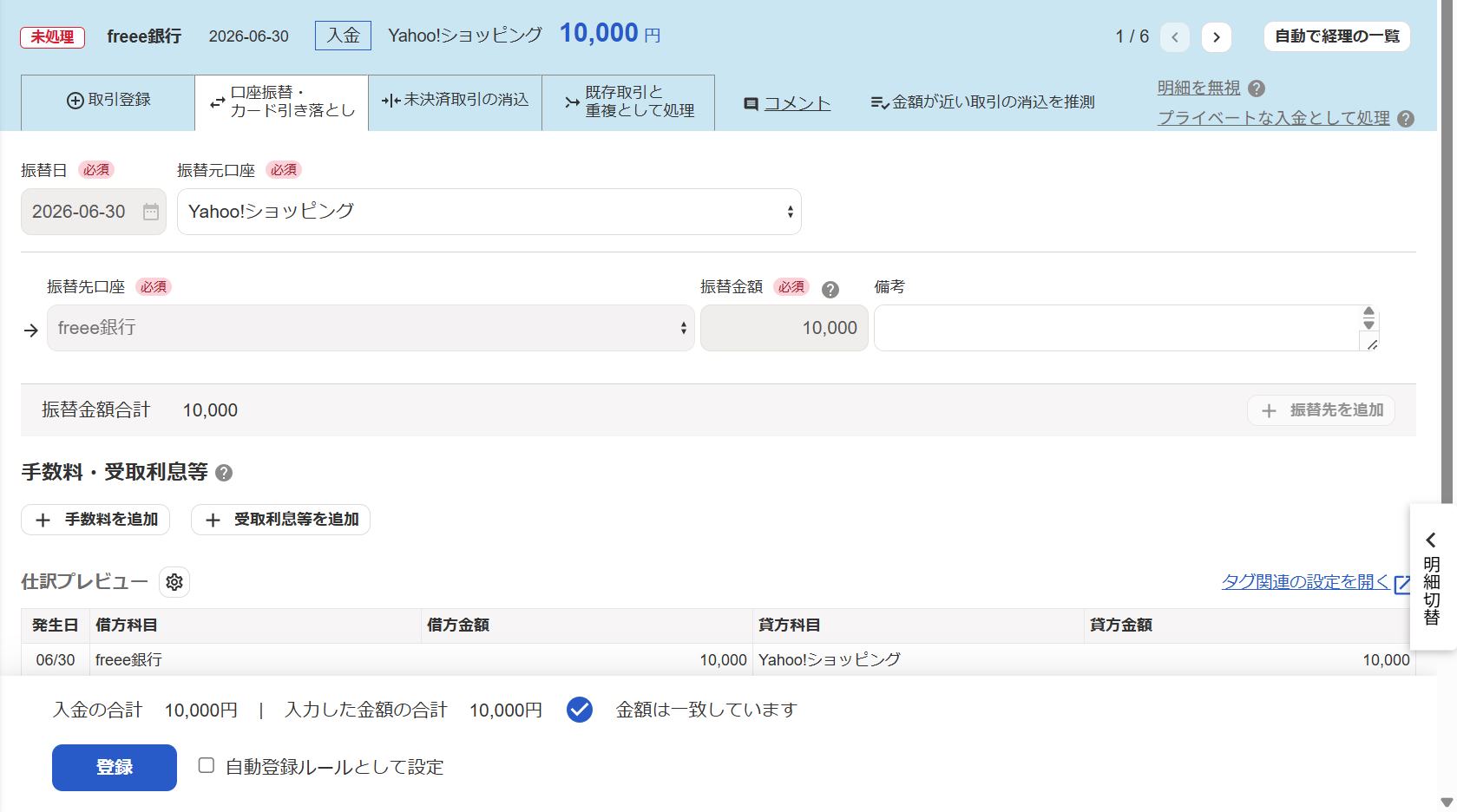Click 振替先を追加 button
The image size is (1457, 812).
point(1321,410)
